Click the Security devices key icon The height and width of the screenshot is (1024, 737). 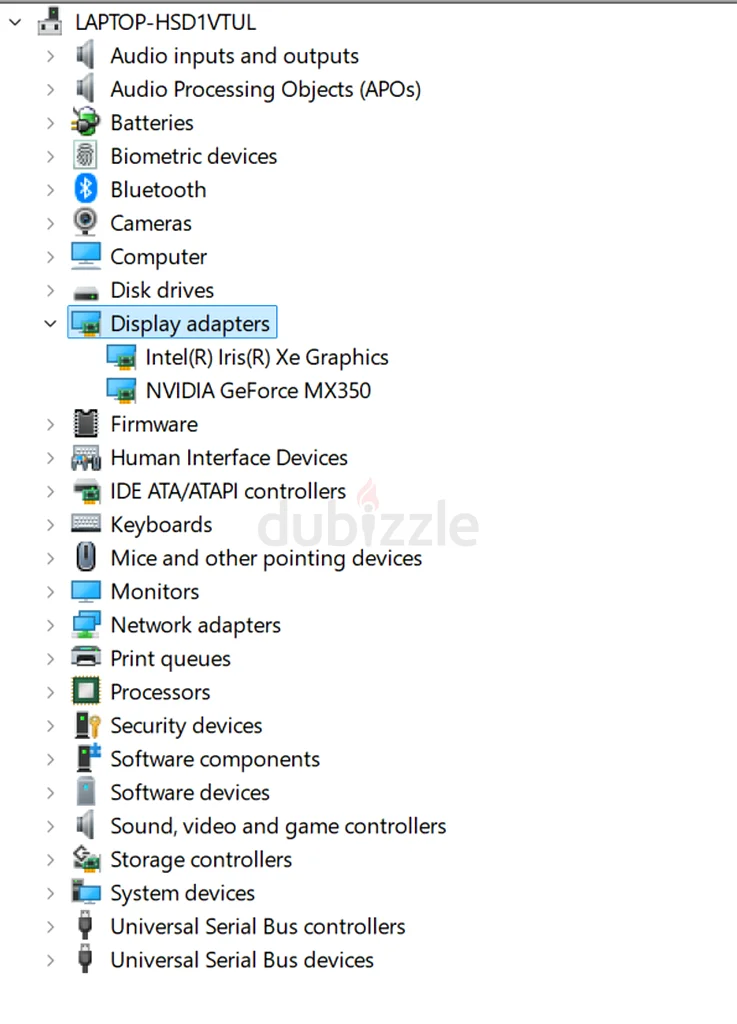tap(87, 725)
